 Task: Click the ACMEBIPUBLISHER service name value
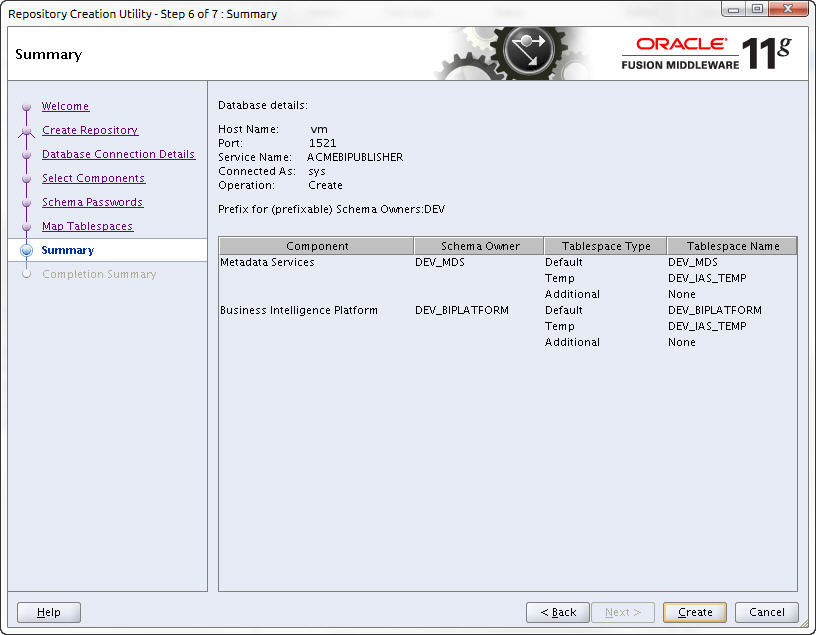click(355, 157)
